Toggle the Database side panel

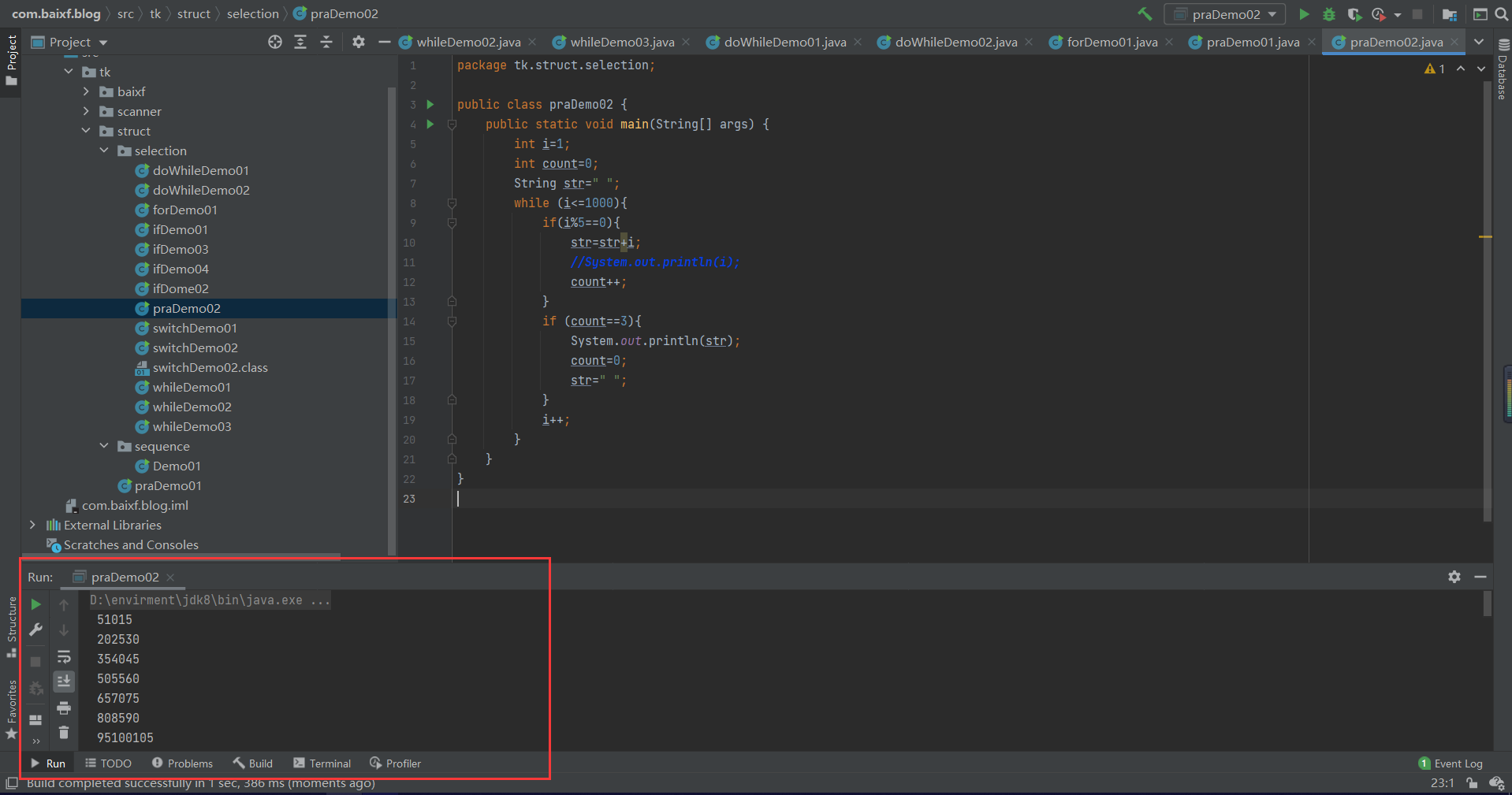click(1503, 69)
